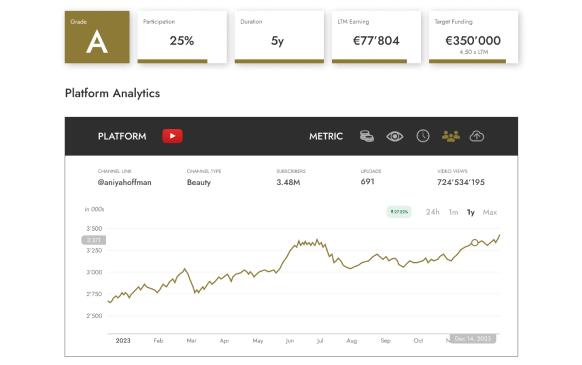
Task: Open the @aniyahoffman channel link
Action: [124, 182]
